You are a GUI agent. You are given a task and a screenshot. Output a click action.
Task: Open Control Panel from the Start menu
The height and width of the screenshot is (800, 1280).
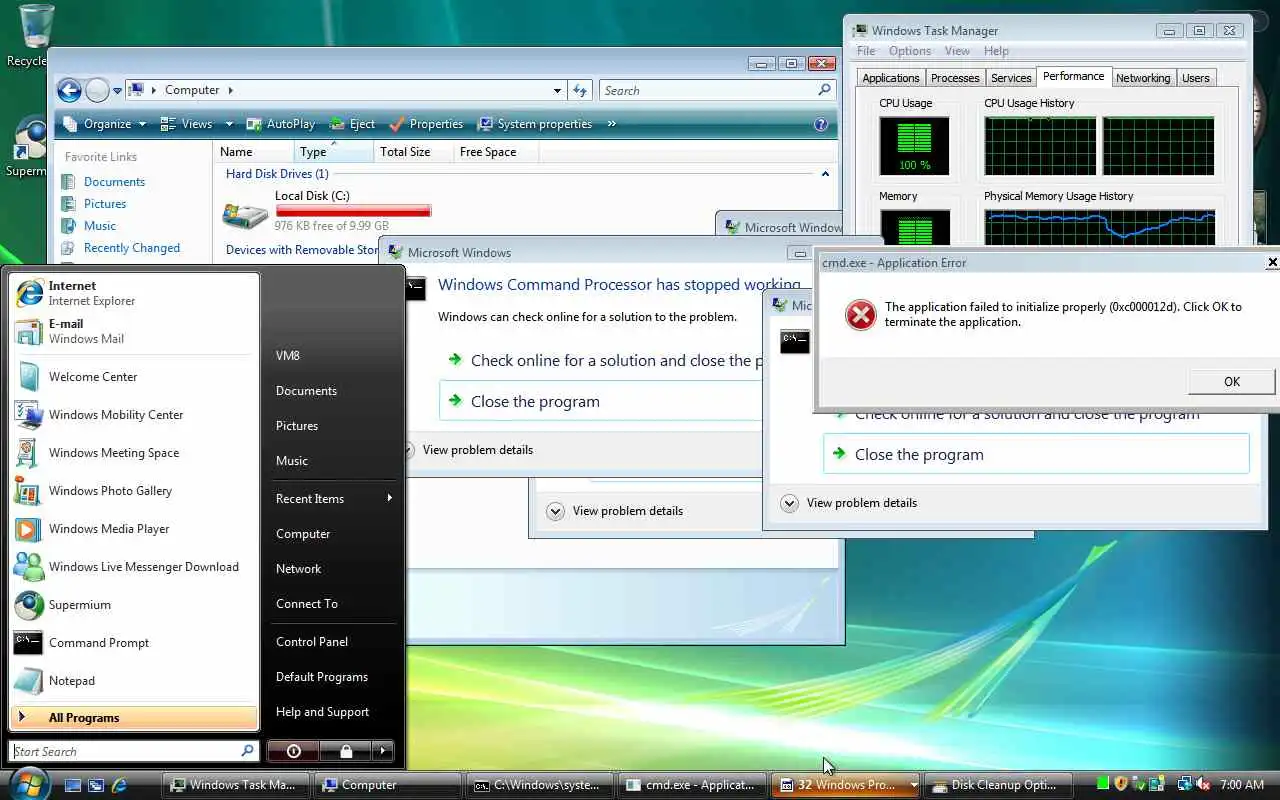[312, 642]
